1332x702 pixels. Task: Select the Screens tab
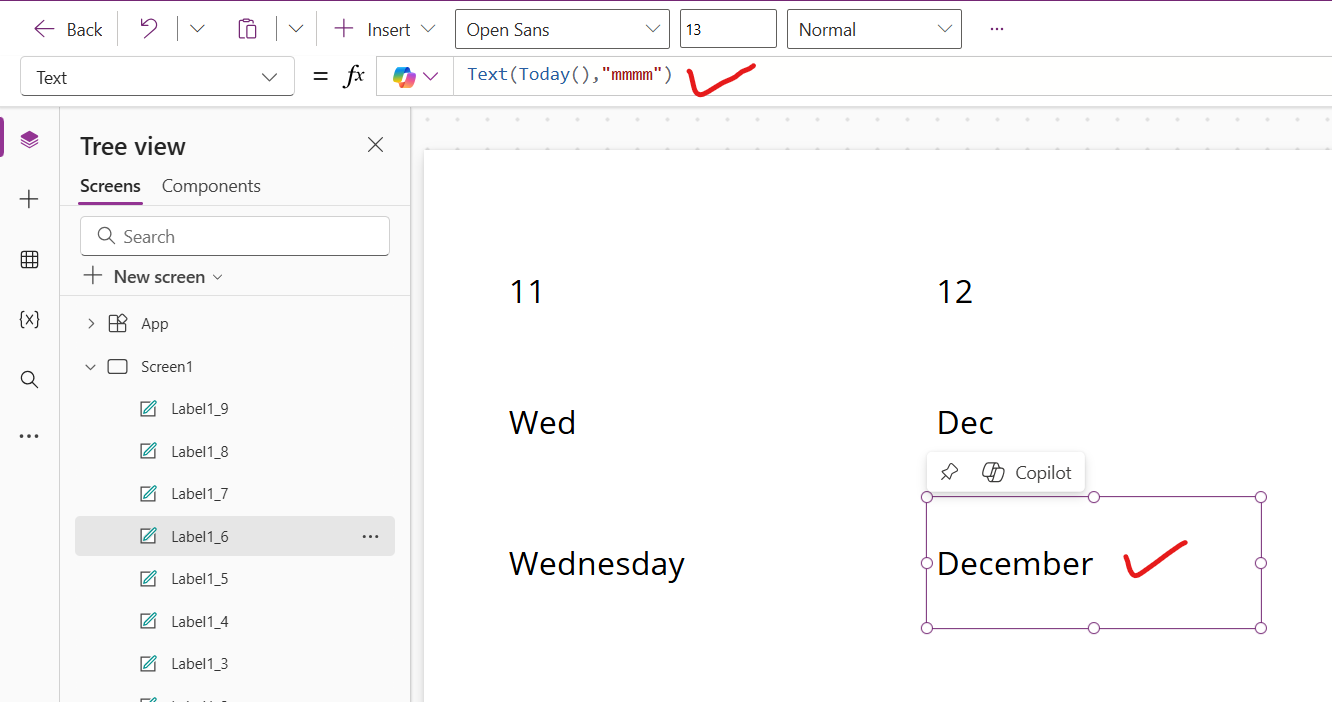click(x=110, y=186)
